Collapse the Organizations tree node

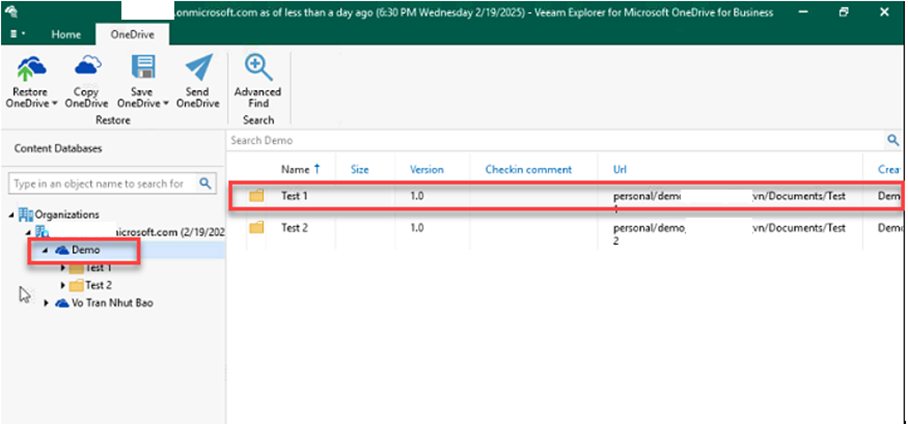pyautogui.click(x=12, y=215)
